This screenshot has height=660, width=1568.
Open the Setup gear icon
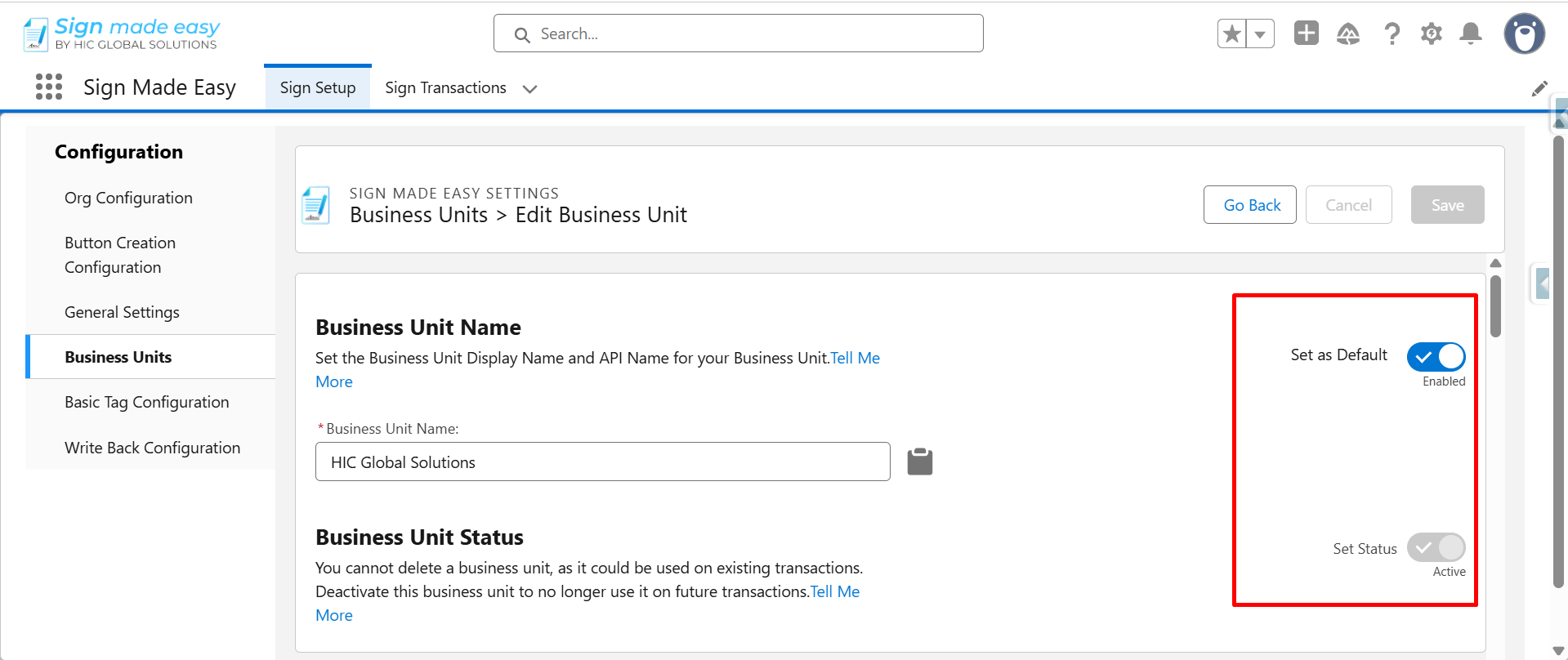point(1432,33)
